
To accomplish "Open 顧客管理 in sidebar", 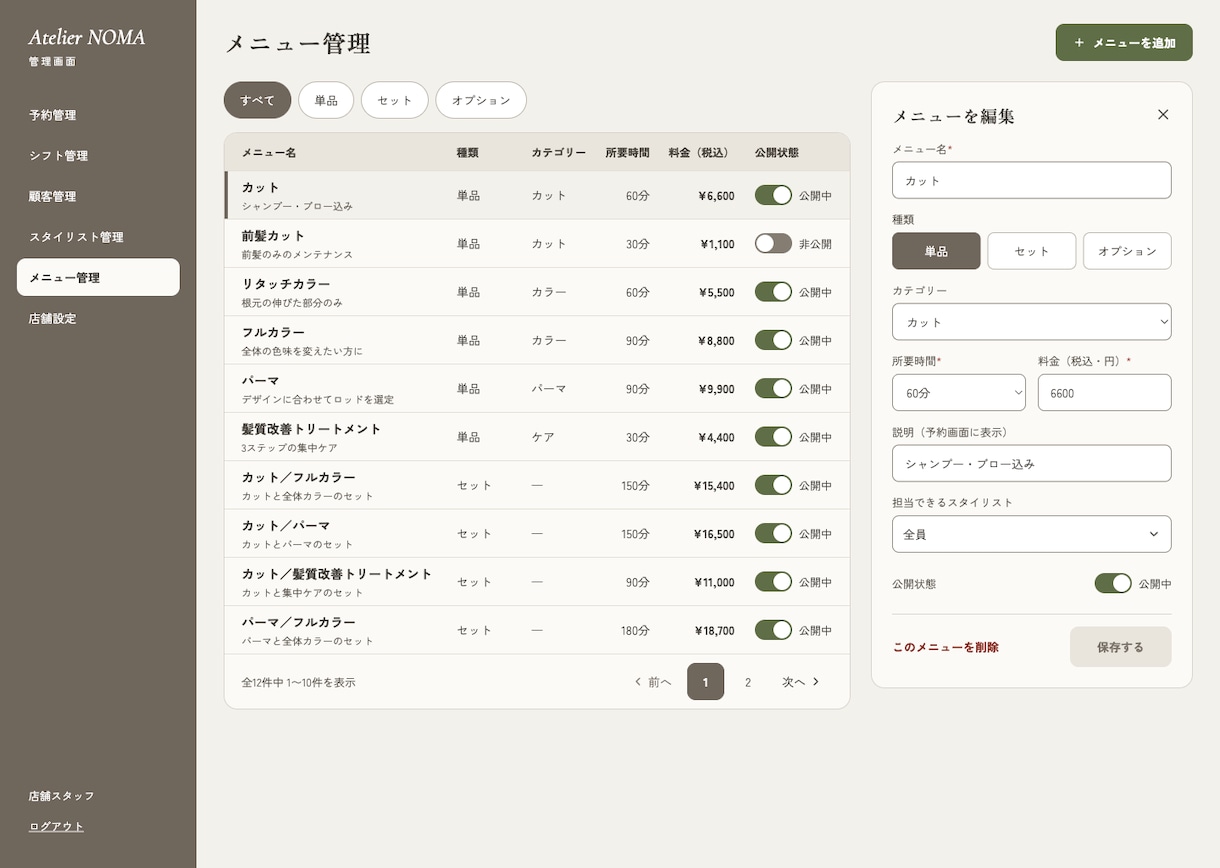I will click(x=98, y=197).
